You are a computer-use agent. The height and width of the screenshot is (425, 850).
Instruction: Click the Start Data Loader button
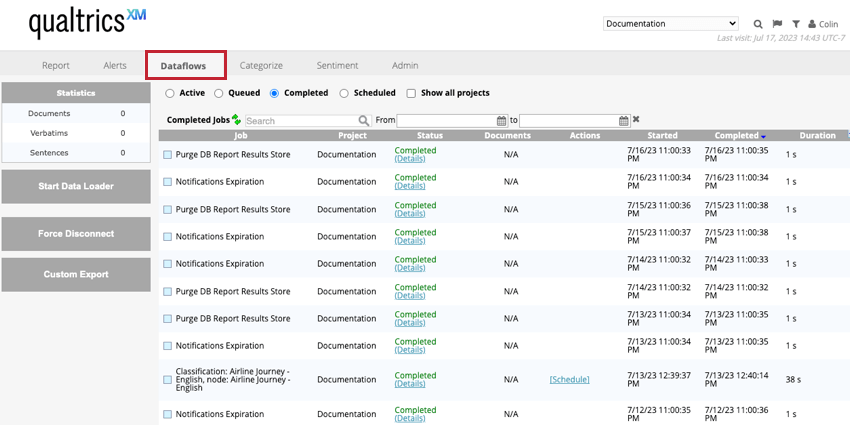[76, 186]
